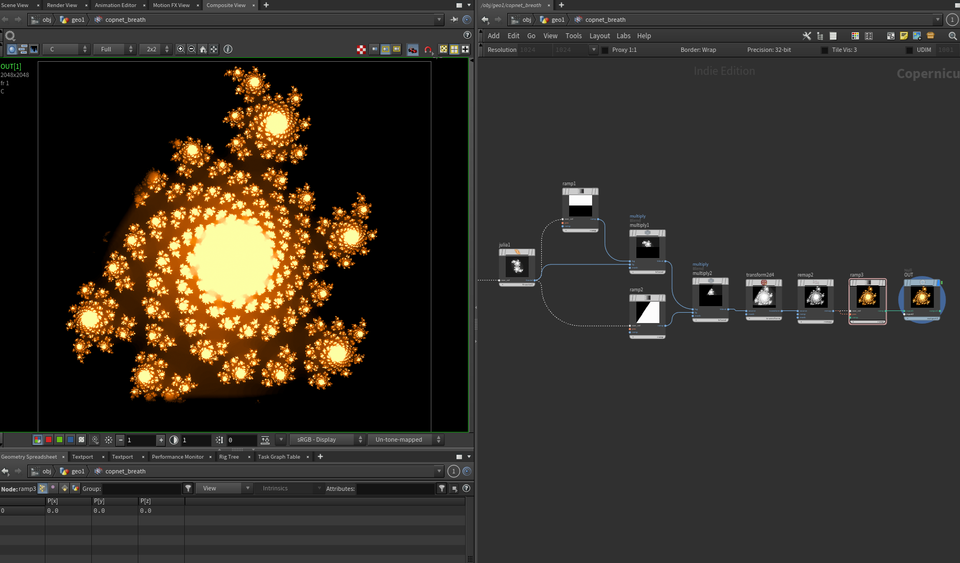
Task: Click the home view icon in compositor toolbar
Action: click(203, 49)
